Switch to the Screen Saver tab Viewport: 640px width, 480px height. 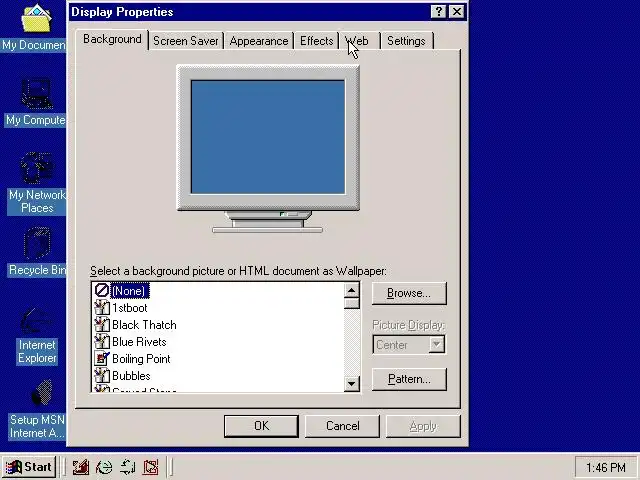(186, 41)
